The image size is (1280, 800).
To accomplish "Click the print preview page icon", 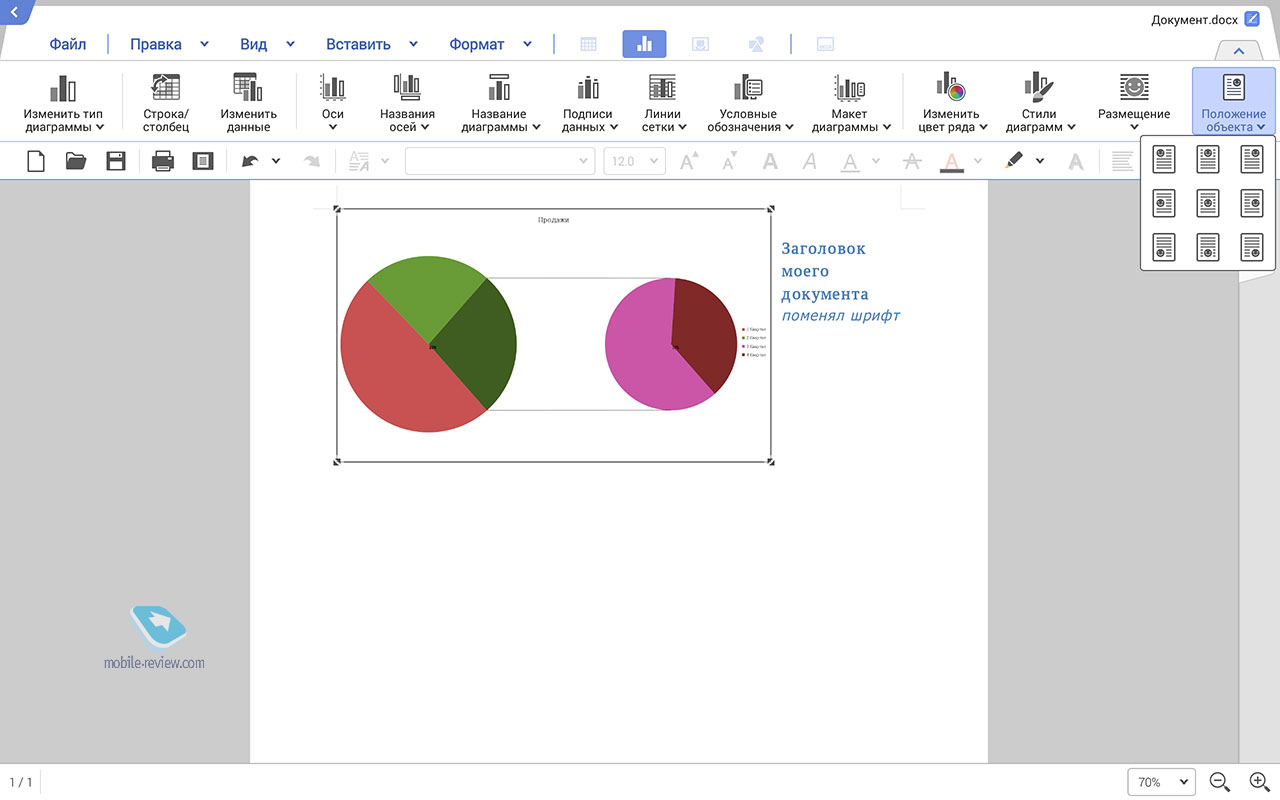I will pos(203,161).
